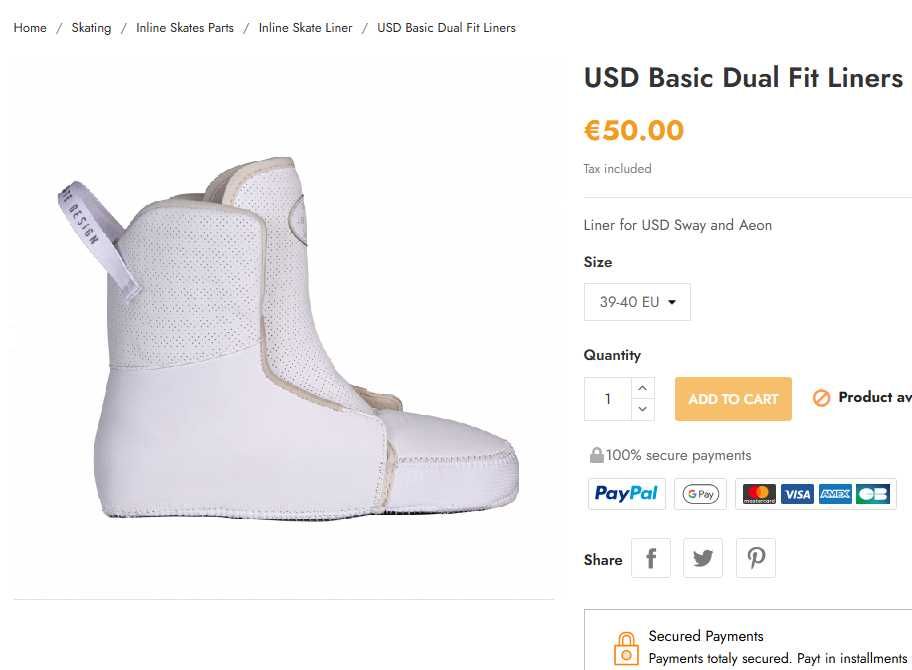Viewport: 912px width, 670px height.
Task: Click the quantity input field
Action: click(608, 399)
